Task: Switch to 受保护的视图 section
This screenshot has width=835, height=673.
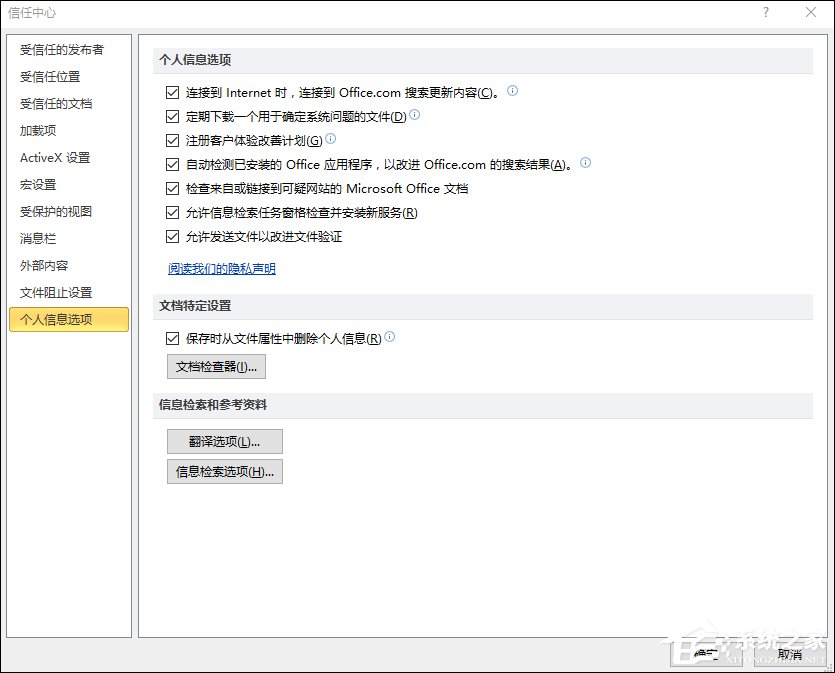Action: (58, 211)
